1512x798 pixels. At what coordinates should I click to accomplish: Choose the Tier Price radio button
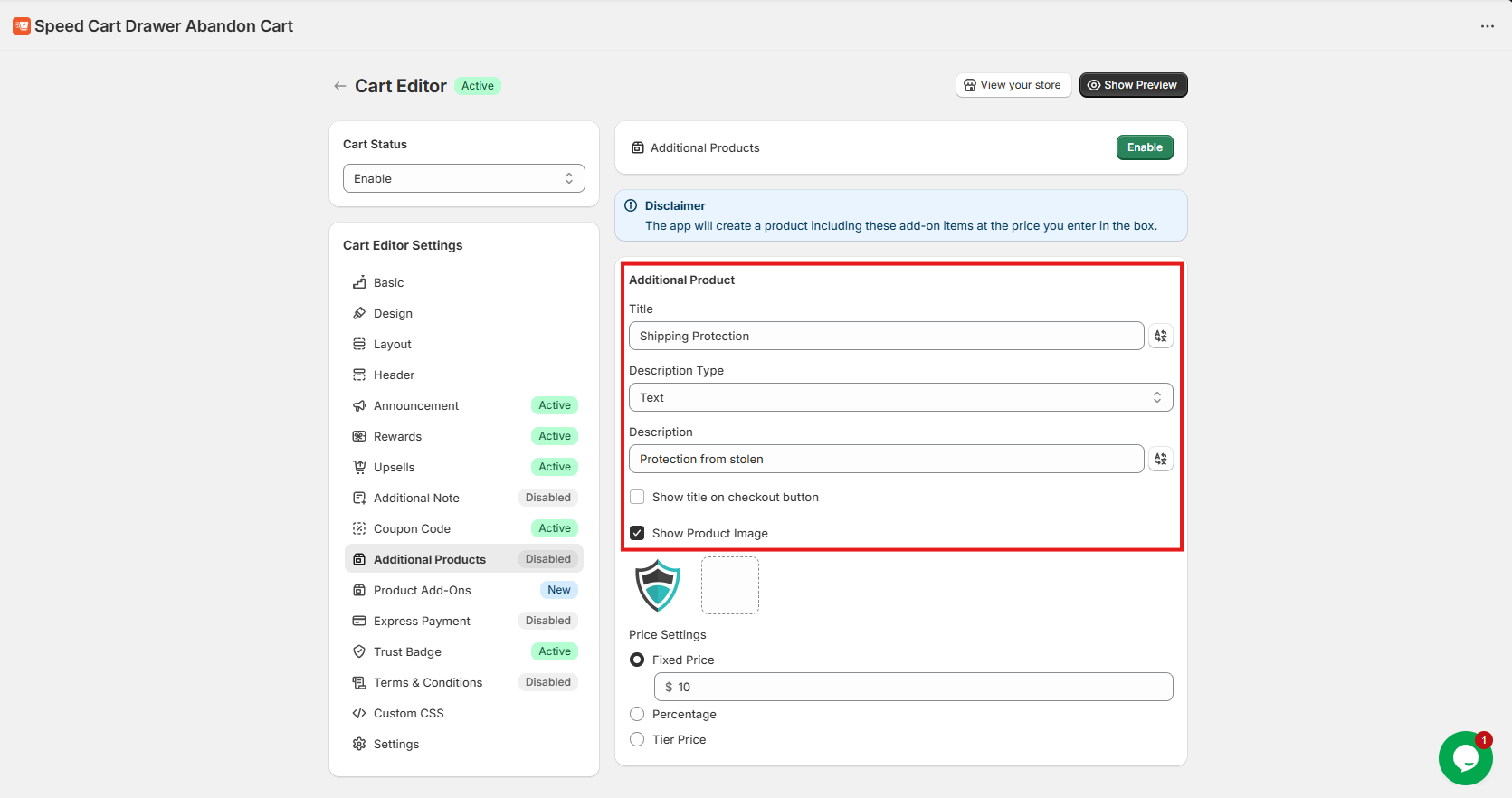click(637, 739)
